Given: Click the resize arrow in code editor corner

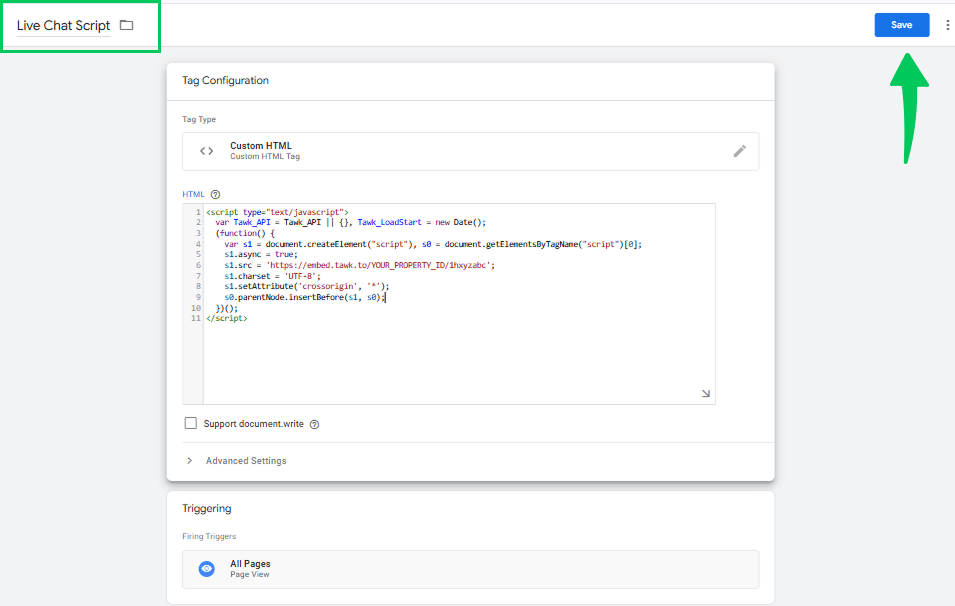Looking at the screenshot, I should coord(705,393).
